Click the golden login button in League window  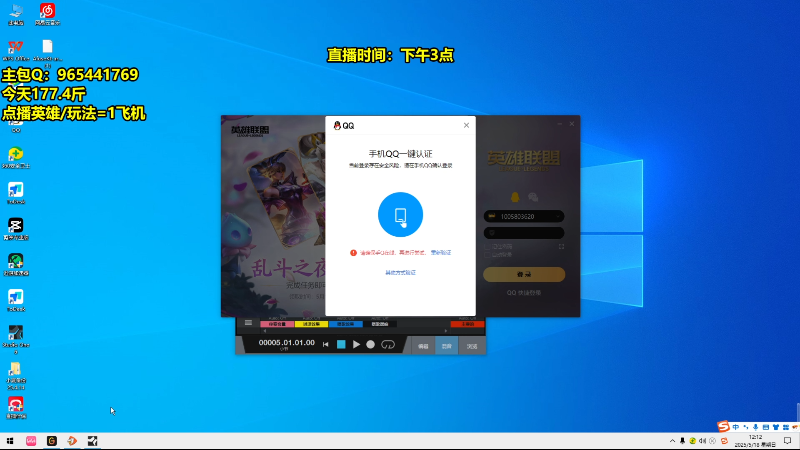524,274
